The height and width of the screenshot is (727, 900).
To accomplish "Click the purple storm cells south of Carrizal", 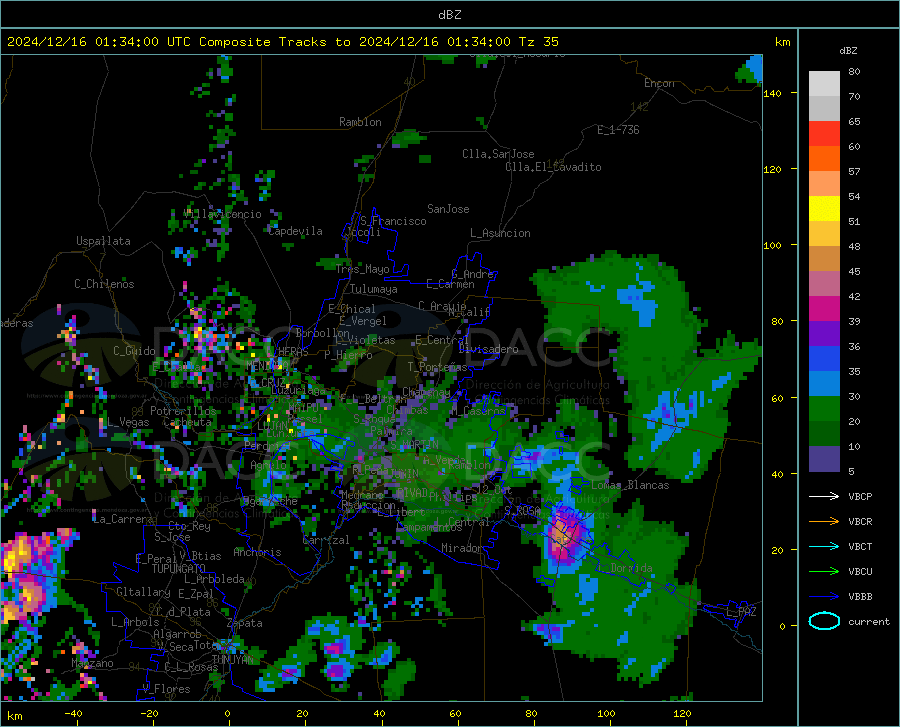I will [x=336, y=660].
